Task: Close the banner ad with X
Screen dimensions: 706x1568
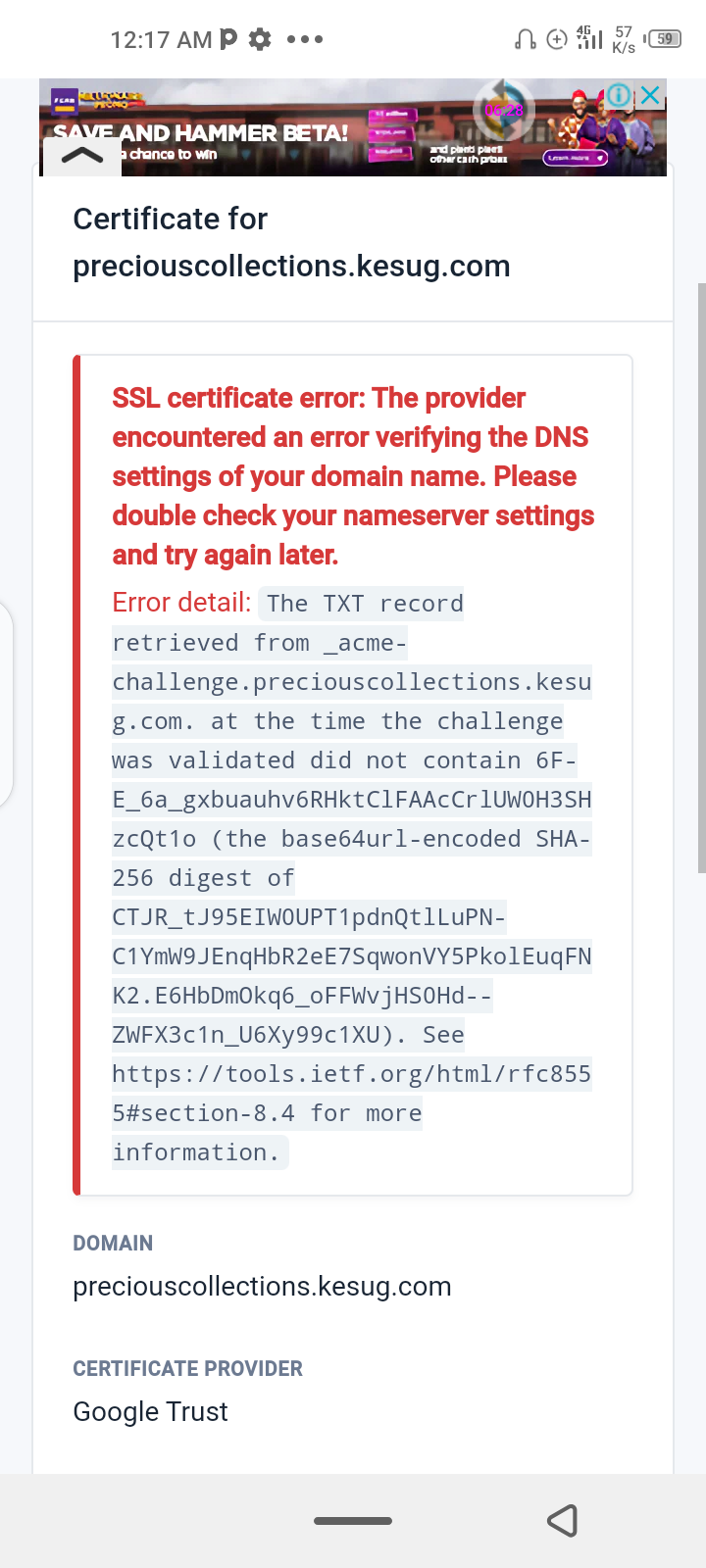Action: point(650,95)
